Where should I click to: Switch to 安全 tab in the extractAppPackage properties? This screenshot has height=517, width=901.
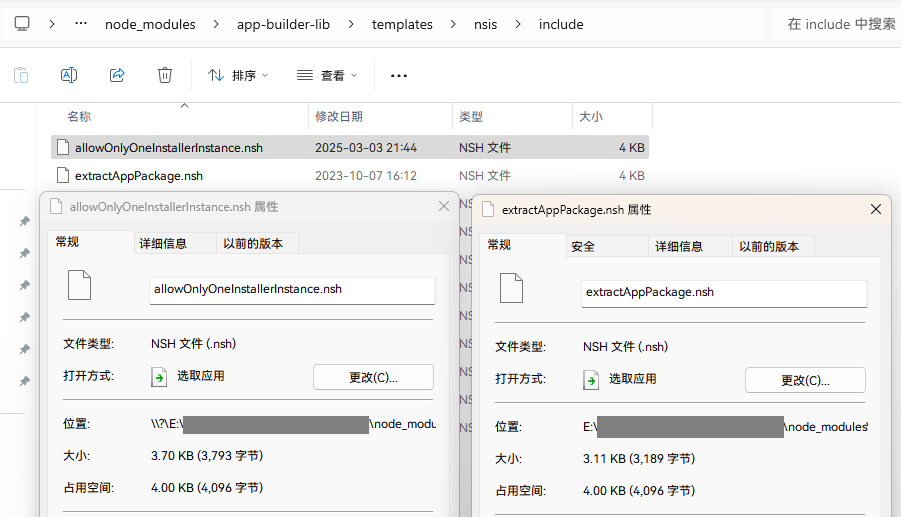click(583, 246)
